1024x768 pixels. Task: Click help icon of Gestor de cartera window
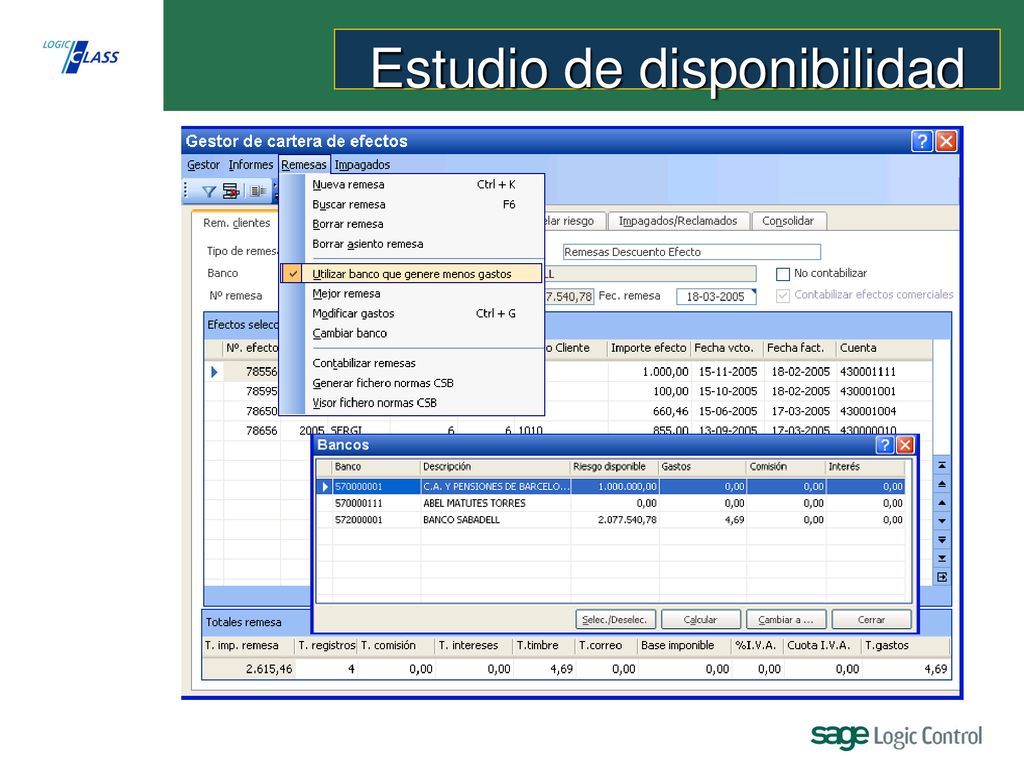(921, 141)
